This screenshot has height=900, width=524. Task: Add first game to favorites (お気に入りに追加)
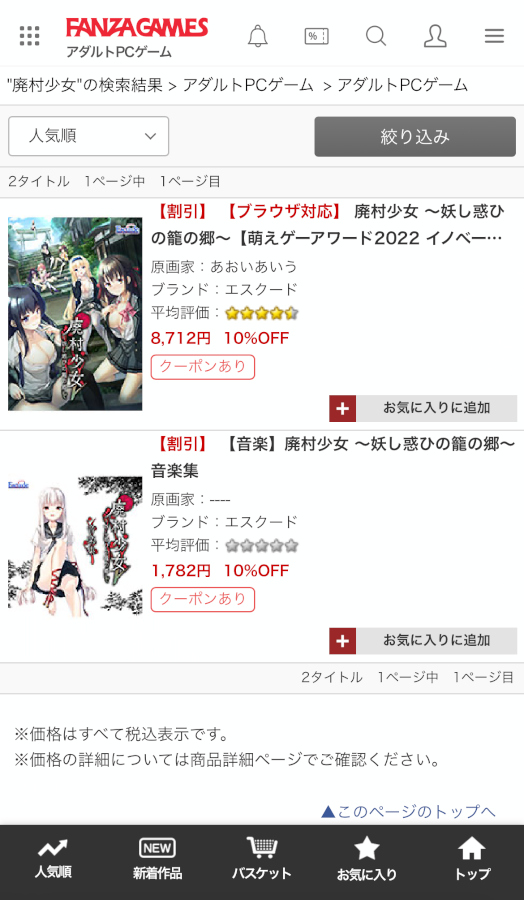click(x=423, y=408)
